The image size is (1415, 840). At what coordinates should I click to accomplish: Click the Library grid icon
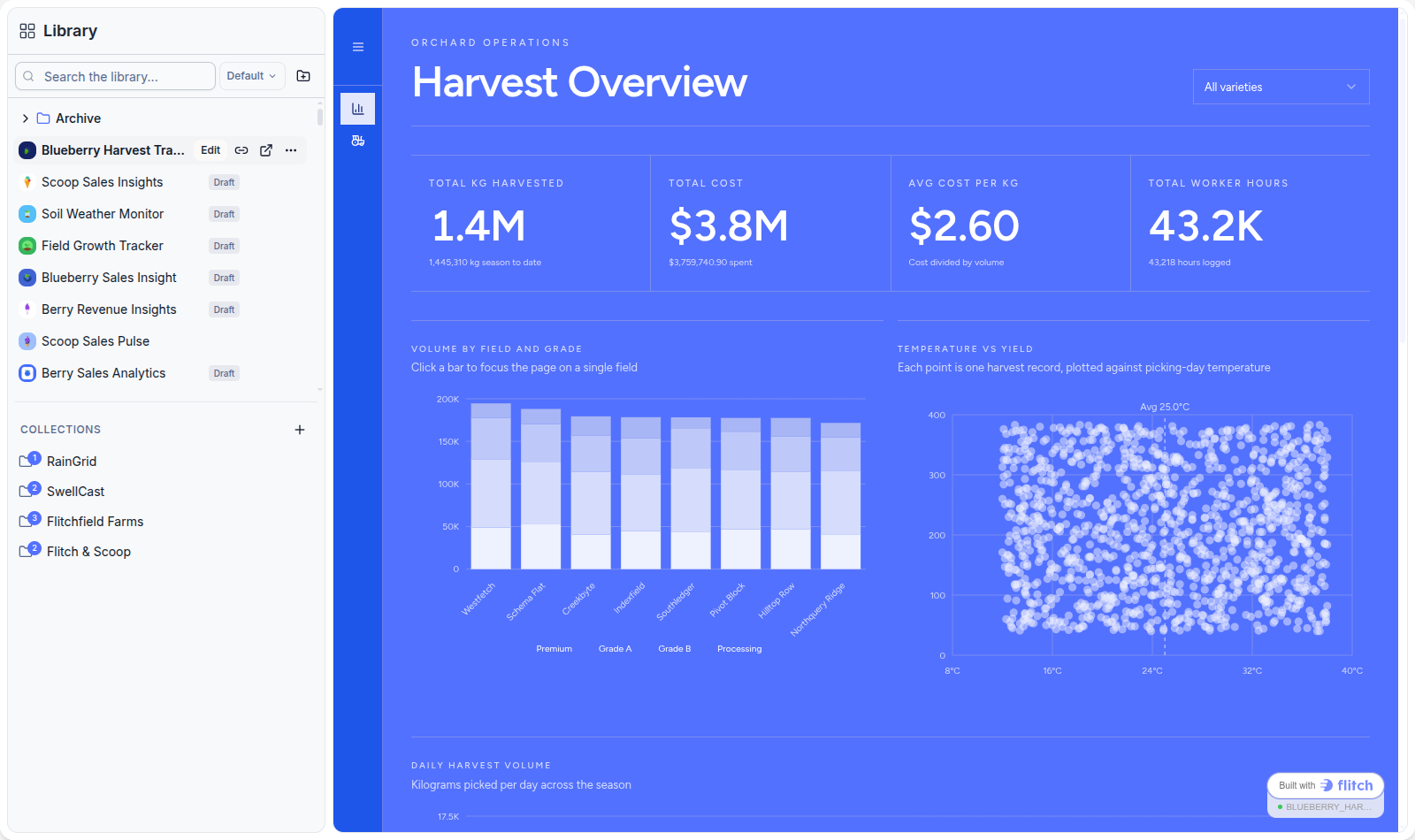click(27, 31)
